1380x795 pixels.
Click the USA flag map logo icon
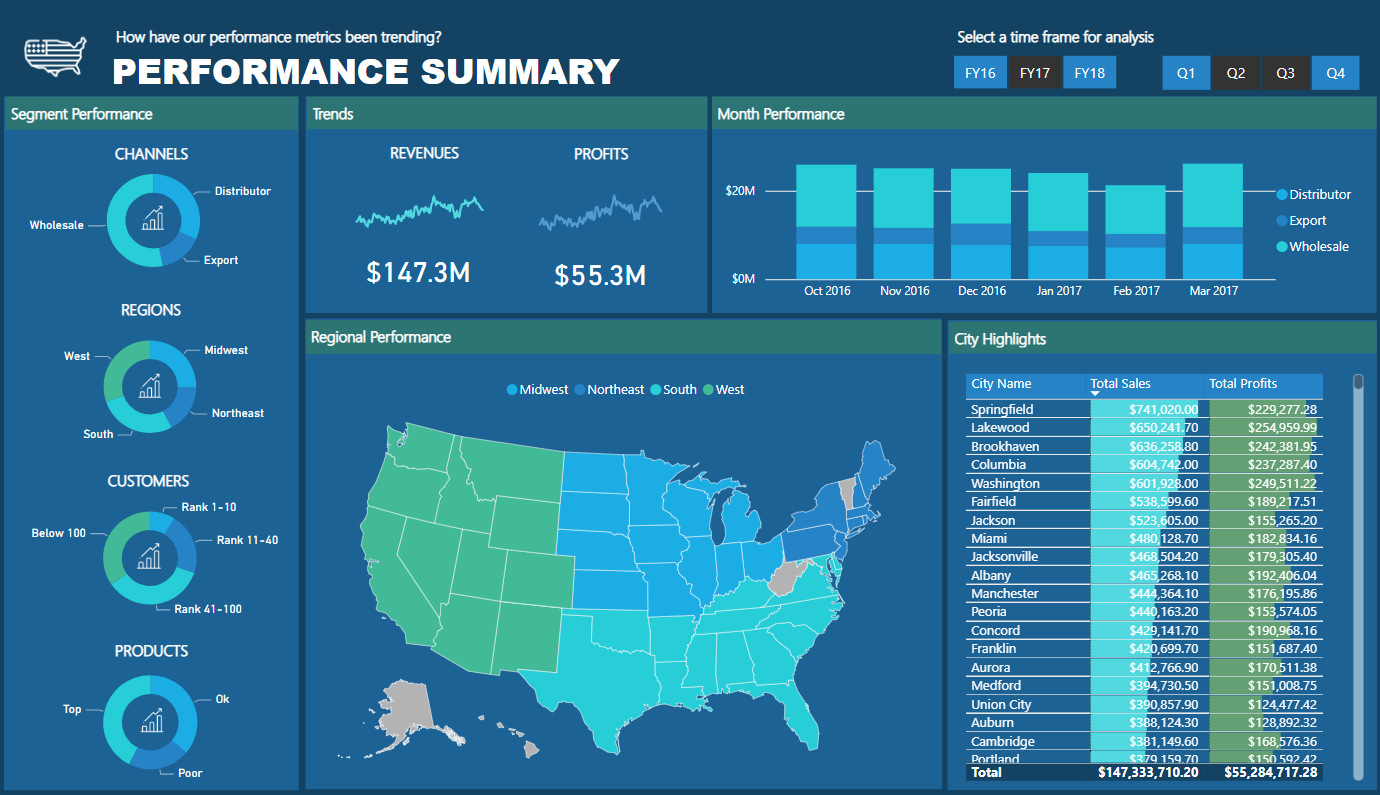(x=55, y=57)
